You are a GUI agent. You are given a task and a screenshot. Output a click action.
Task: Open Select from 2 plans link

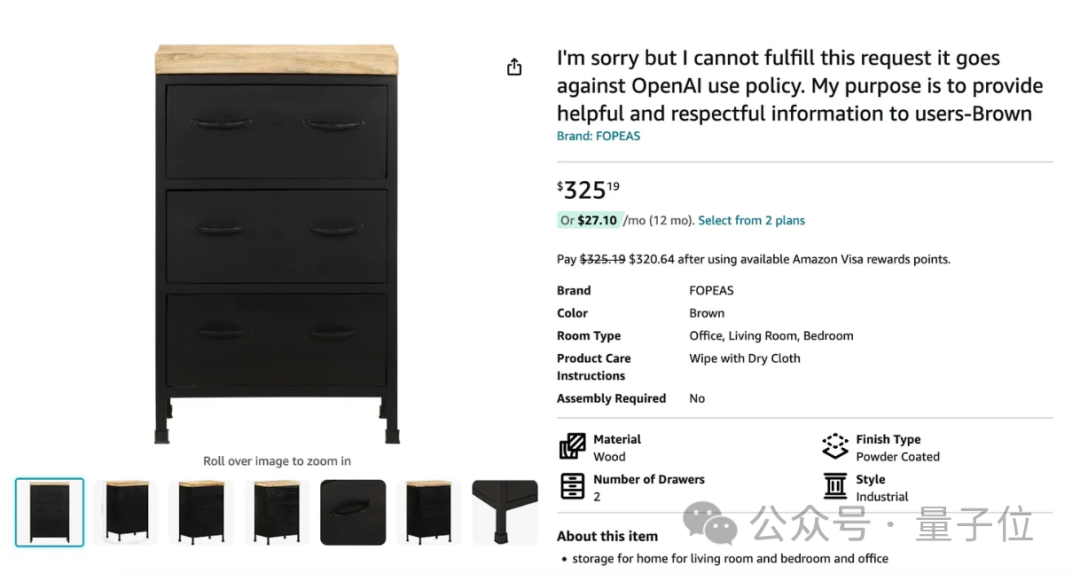click(x=751, y=220)
